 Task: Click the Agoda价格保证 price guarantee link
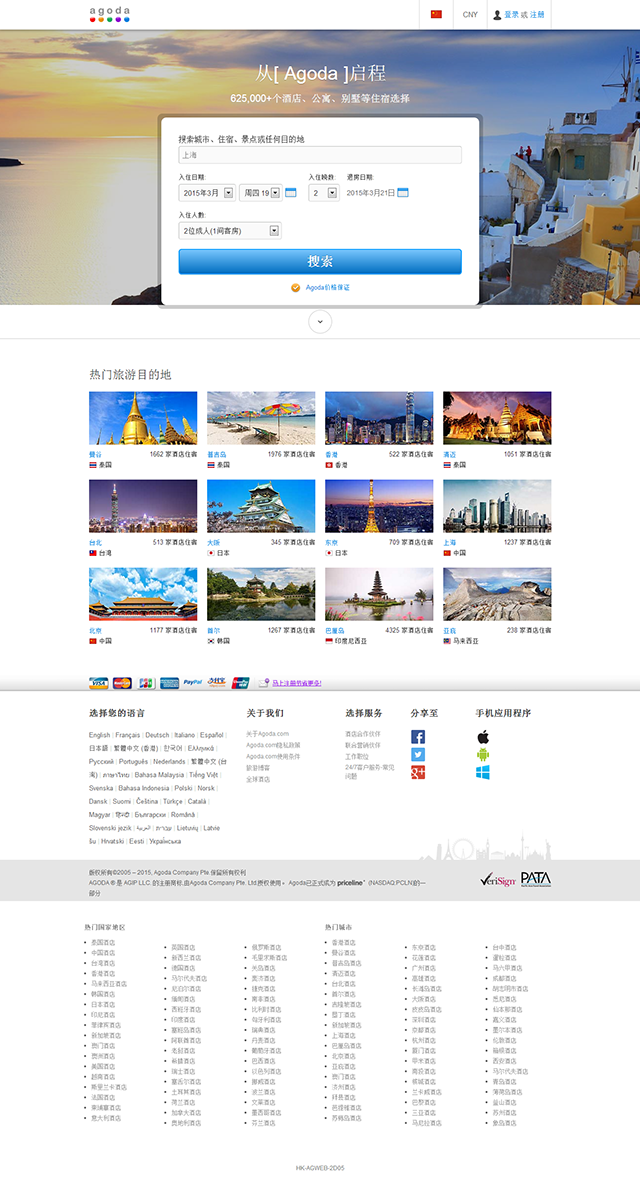pos(327,288)
